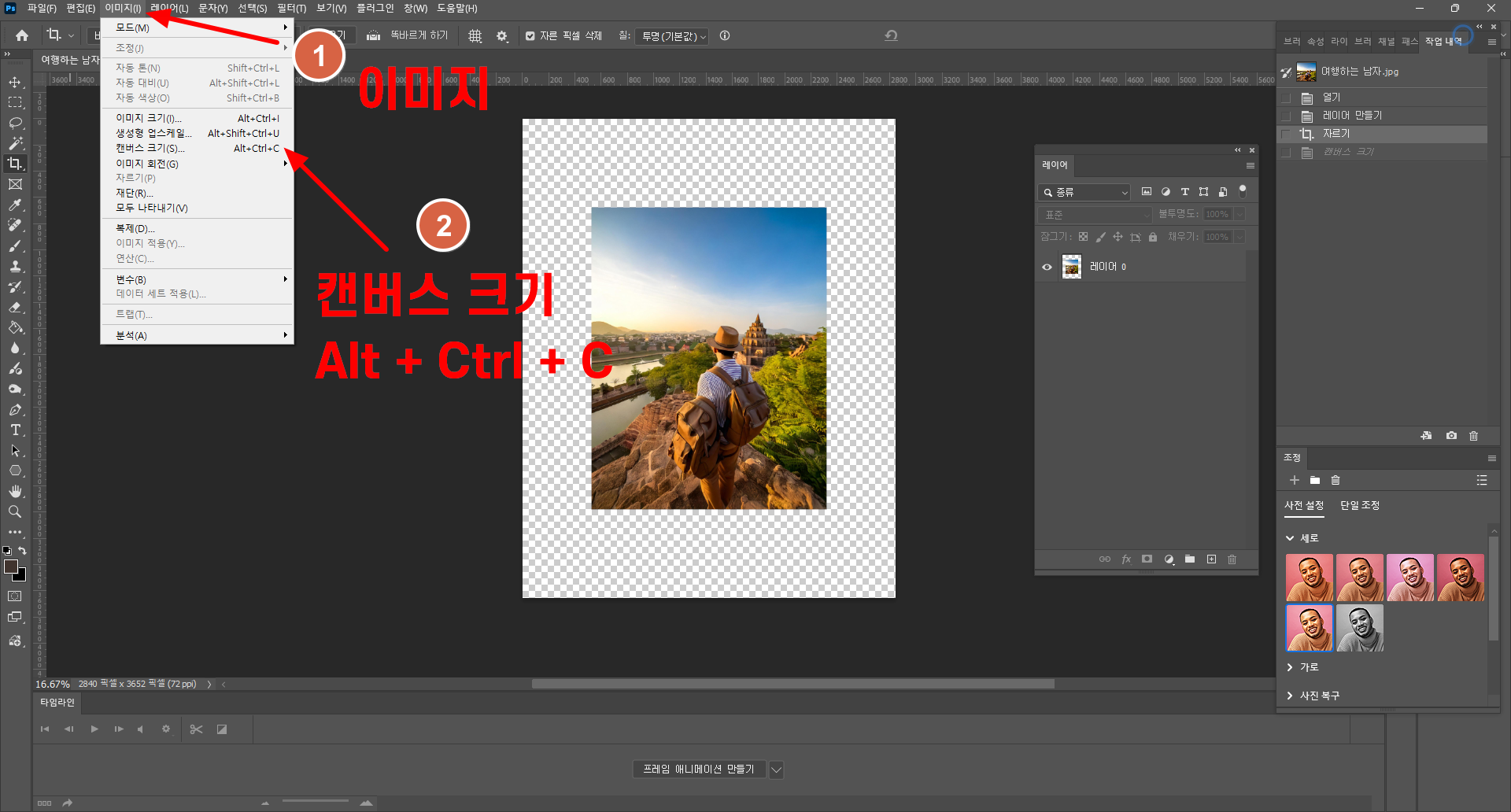Toggle history source box beside 열기 step
This screenshot has height=812, width=1511.
[1287, 98]
